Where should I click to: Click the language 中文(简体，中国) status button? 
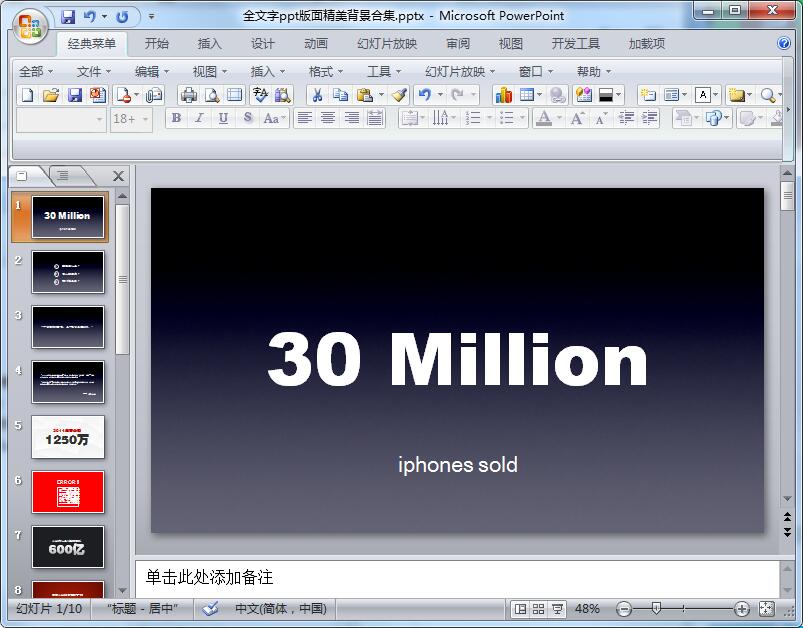281,609
